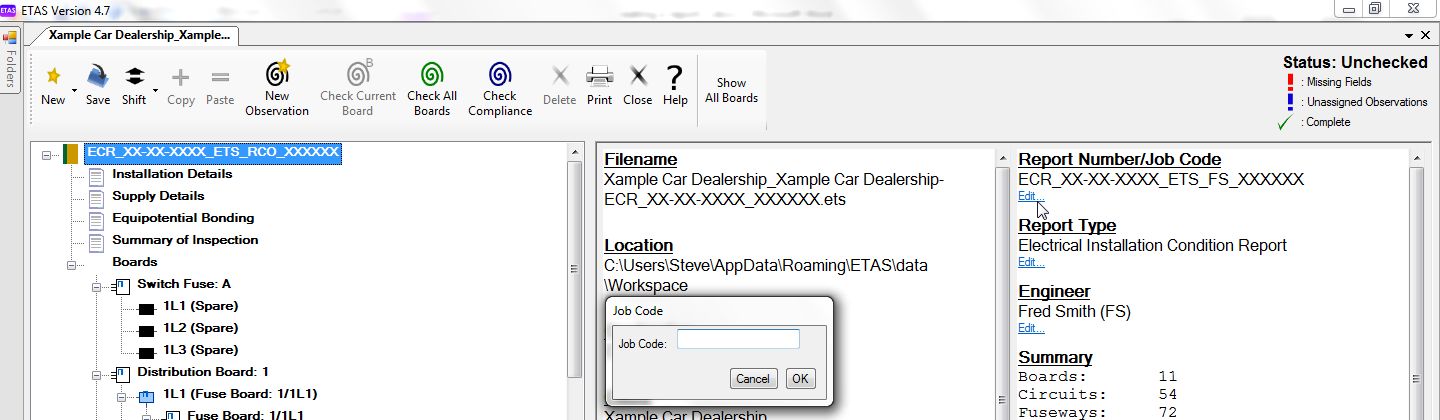1440x420 pixels.
Task: Collapse the Switch Fuse: A node
Action: [x=97, y=287]
